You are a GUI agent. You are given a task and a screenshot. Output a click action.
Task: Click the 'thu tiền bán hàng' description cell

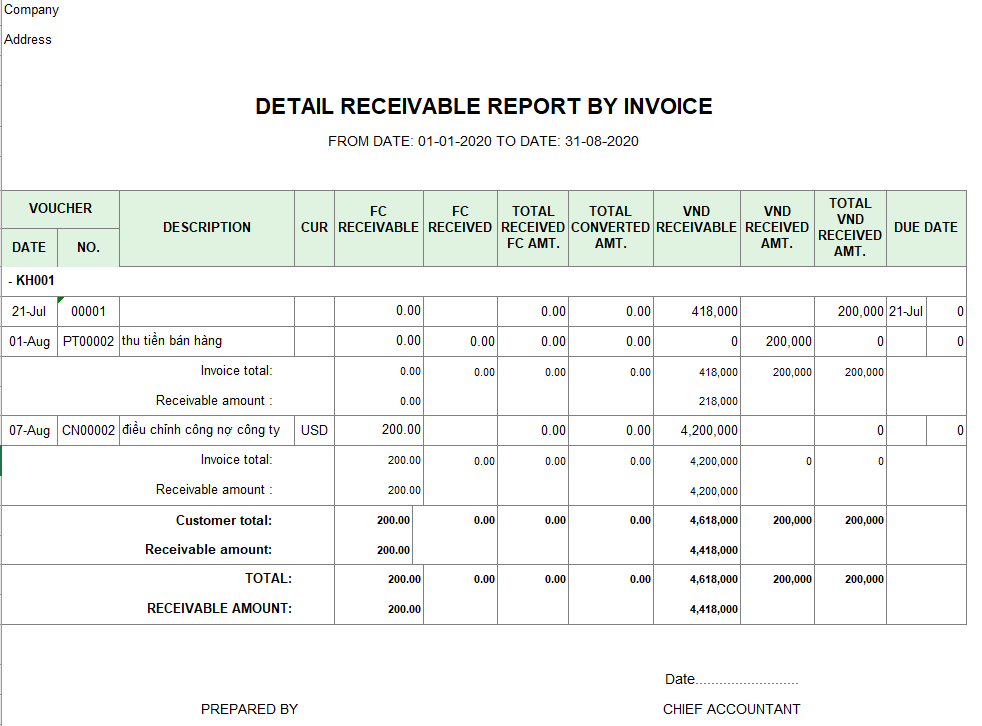click(172, 342)
